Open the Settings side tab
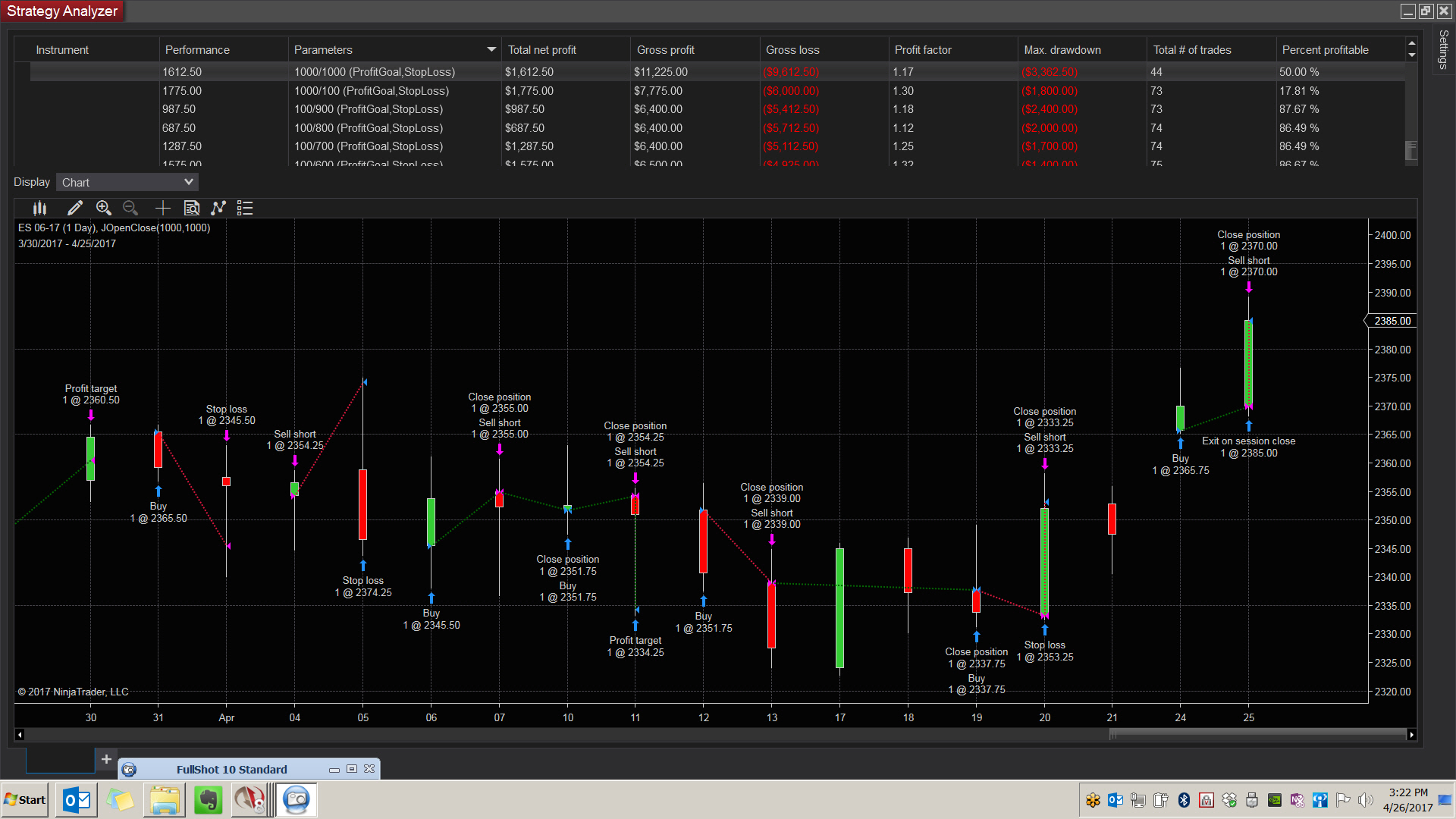Screen dimensions: 1456x819 pyautogui.click(x=1443, y=49)
